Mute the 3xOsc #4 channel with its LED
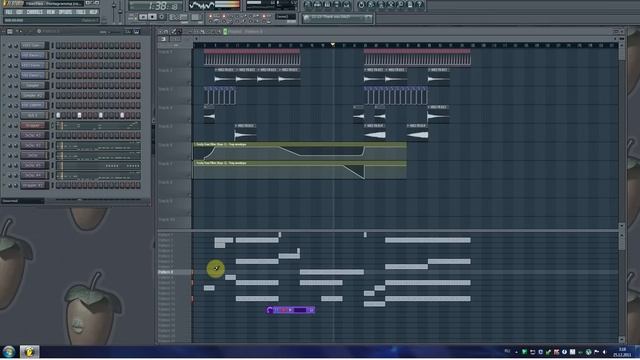640x360 pixels. click(4, 175)
